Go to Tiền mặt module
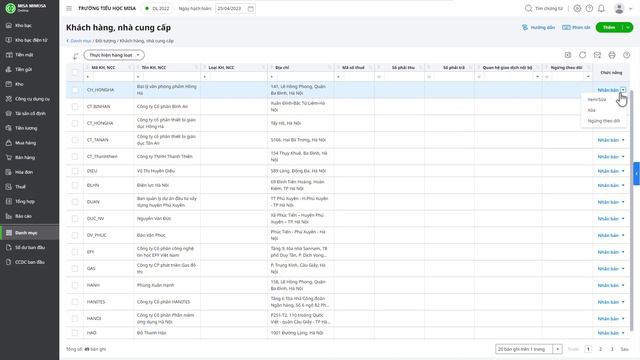The image size is (640, 360). pos(24,55)
